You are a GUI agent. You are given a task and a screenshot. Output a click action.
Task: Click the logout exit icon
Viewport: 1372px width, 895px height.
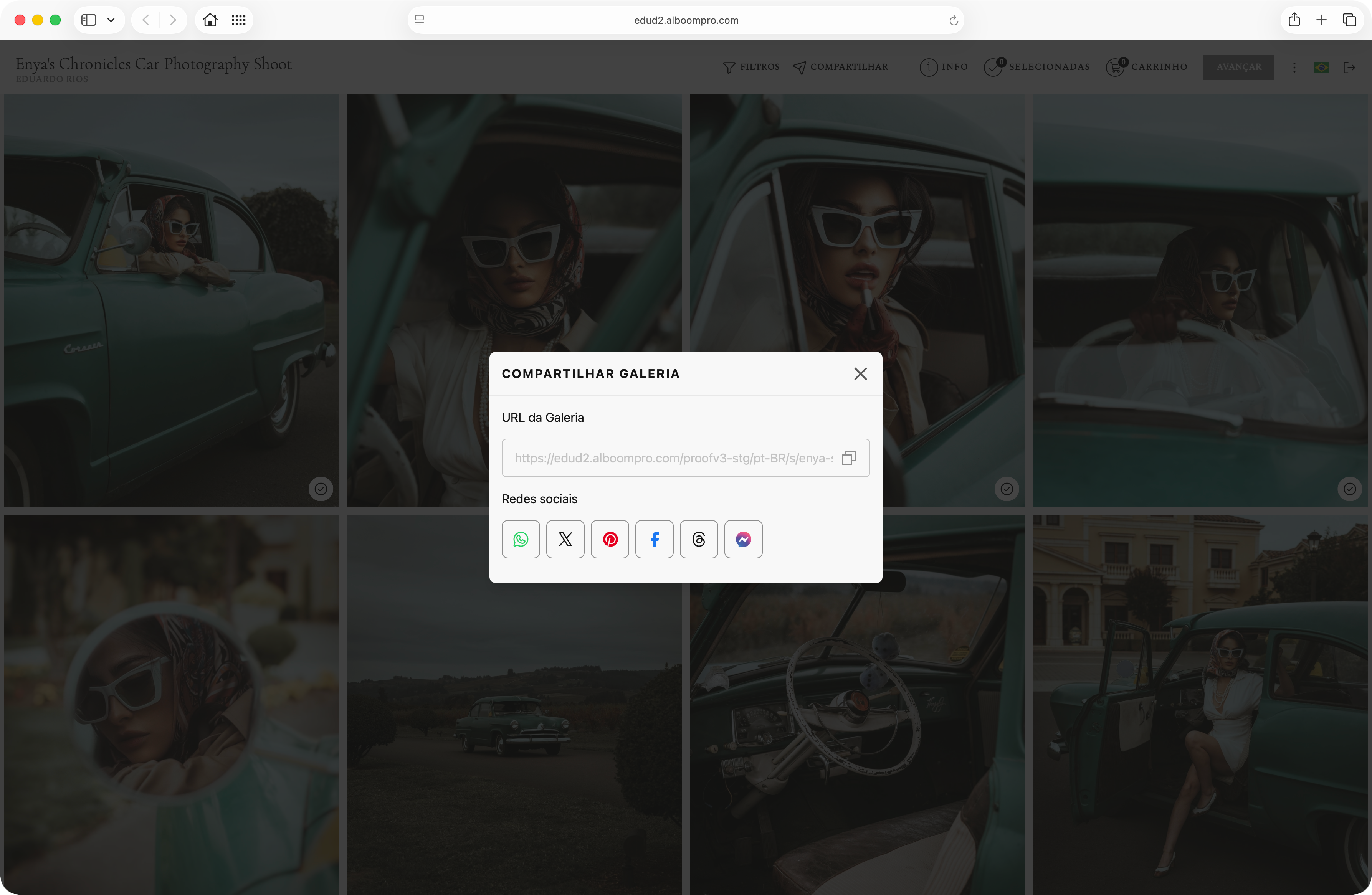point(1349,68)
